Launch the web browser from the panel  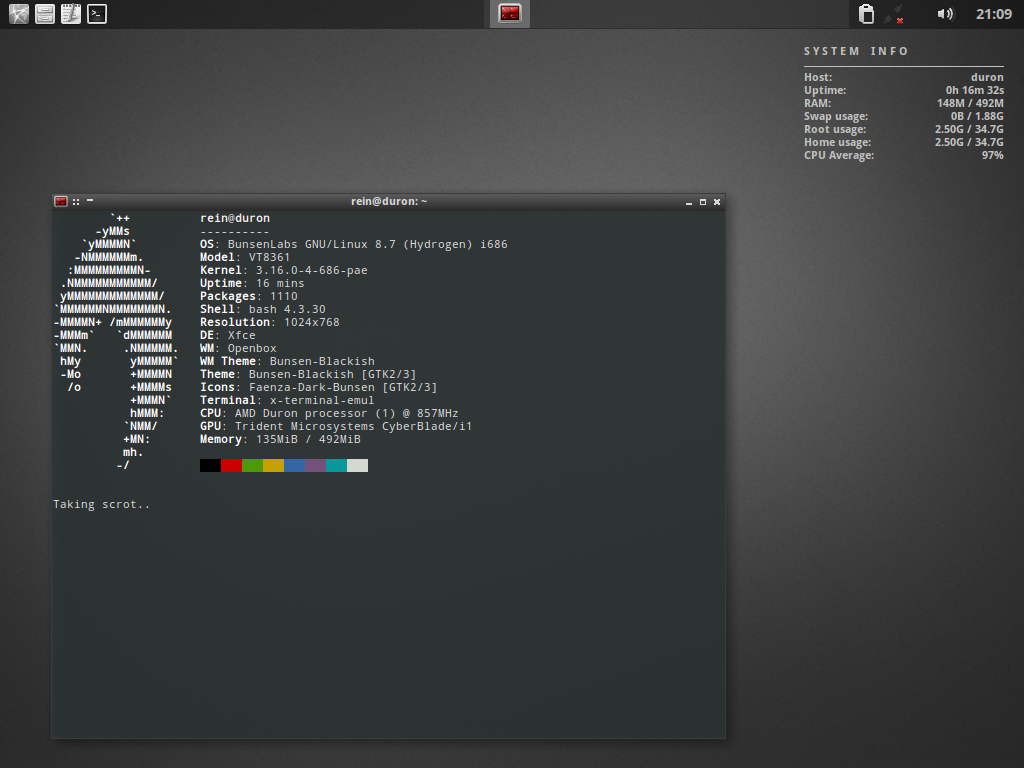pyautogui.click(x=18, y=14)
